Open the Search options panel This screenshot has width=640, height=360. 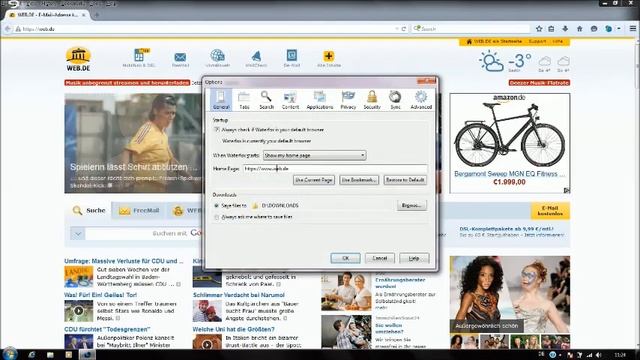(266, 100)
